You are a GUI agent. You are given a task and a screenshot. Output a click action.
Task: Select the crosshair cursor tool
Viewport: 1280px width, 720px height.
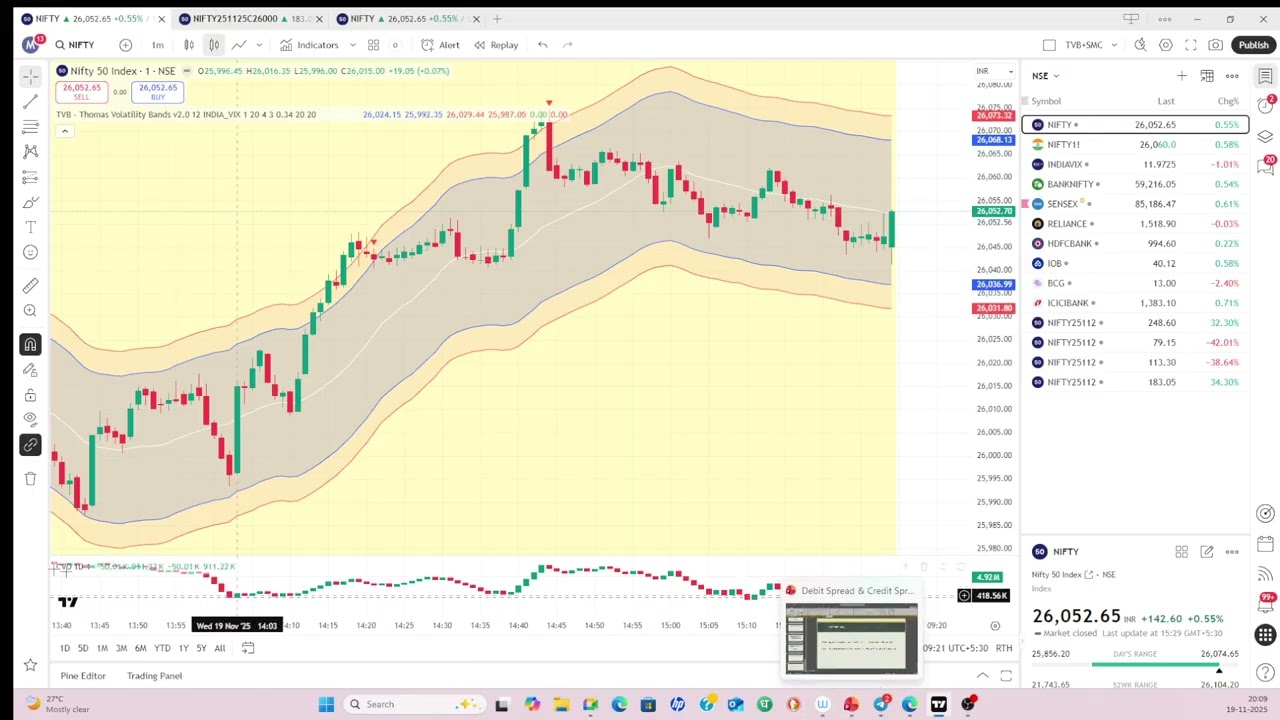(x=30, y=76)
